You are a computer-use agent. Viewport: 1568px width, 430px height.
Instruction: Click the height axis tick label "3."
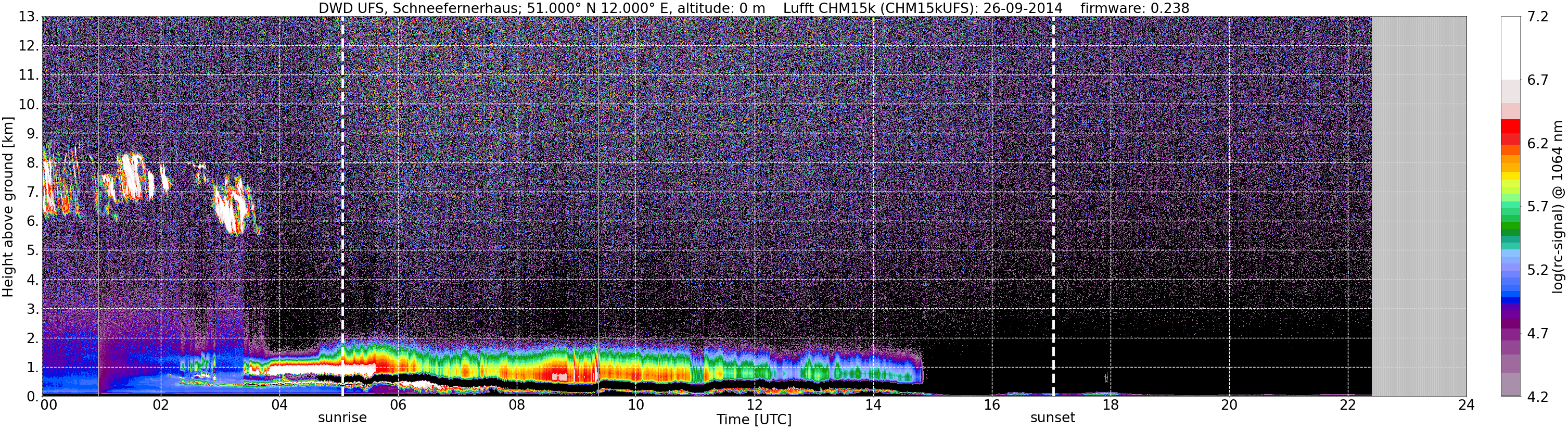pyautogui.click(x=32, y=309)
